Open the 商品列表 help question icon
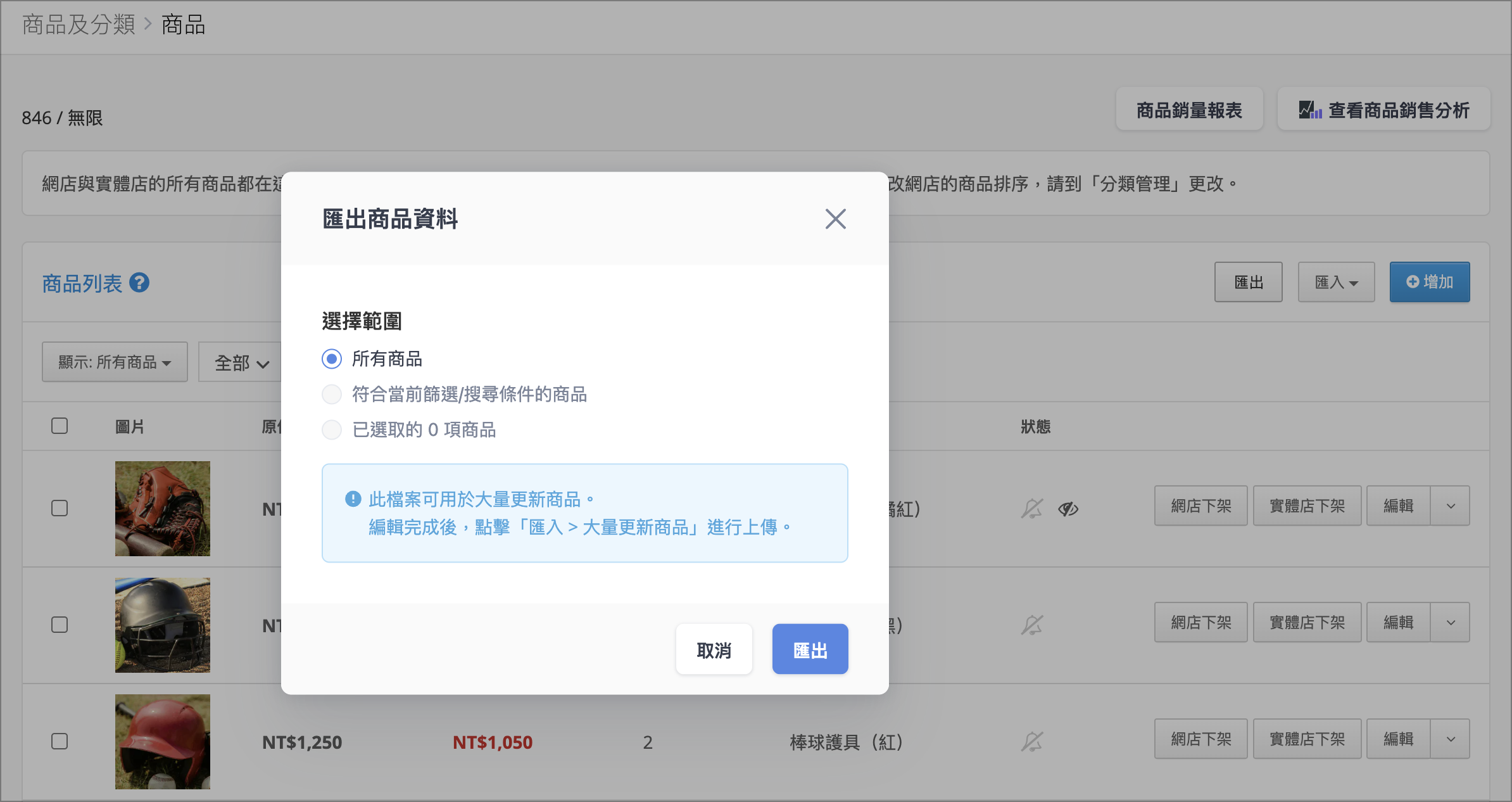1512x802 pixels. tap(139, 283)
